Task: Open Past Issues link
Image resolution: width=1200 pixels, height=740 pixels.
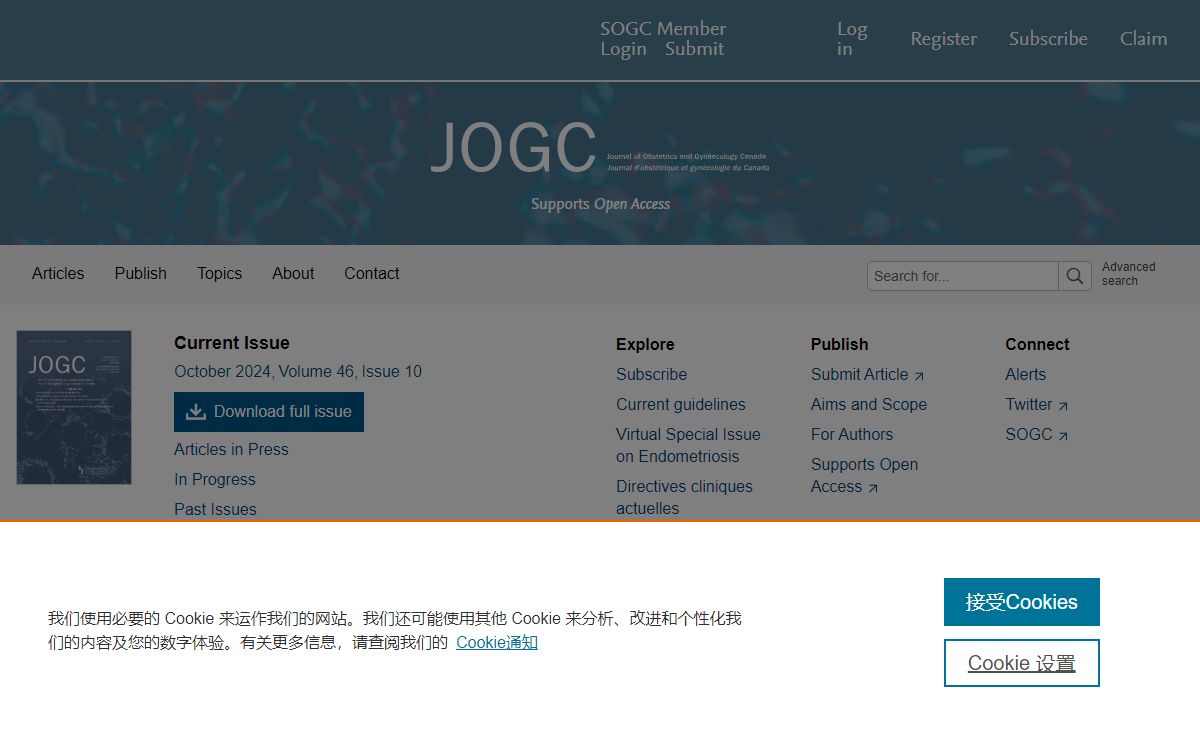Action: point(215,509)
